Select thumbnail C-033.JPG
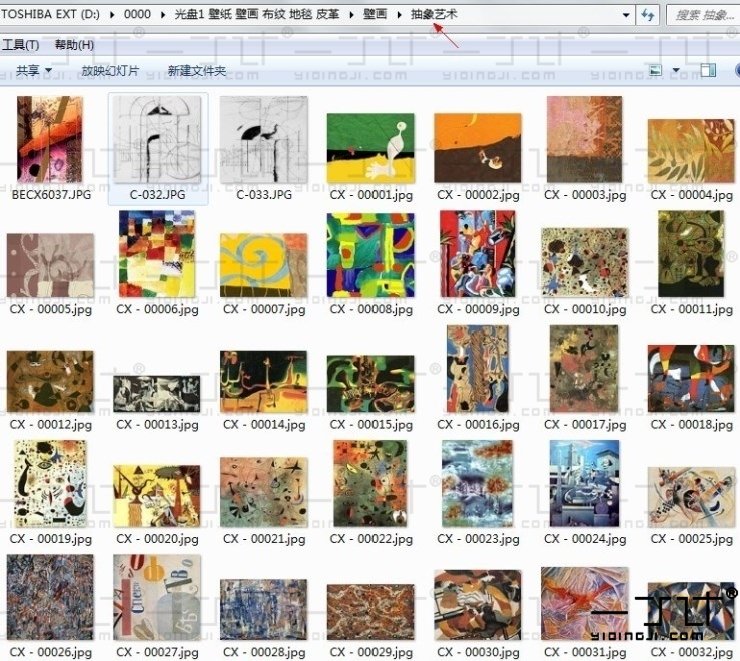Viewport: 740px width, 661px height. tap(263, 140)
